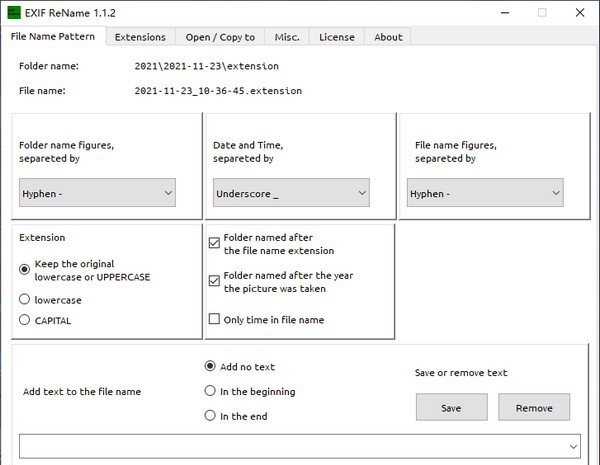Screen dimensions: 600x465
Task: Open the Date and Time separator dropdown
Action: [291, 193]
